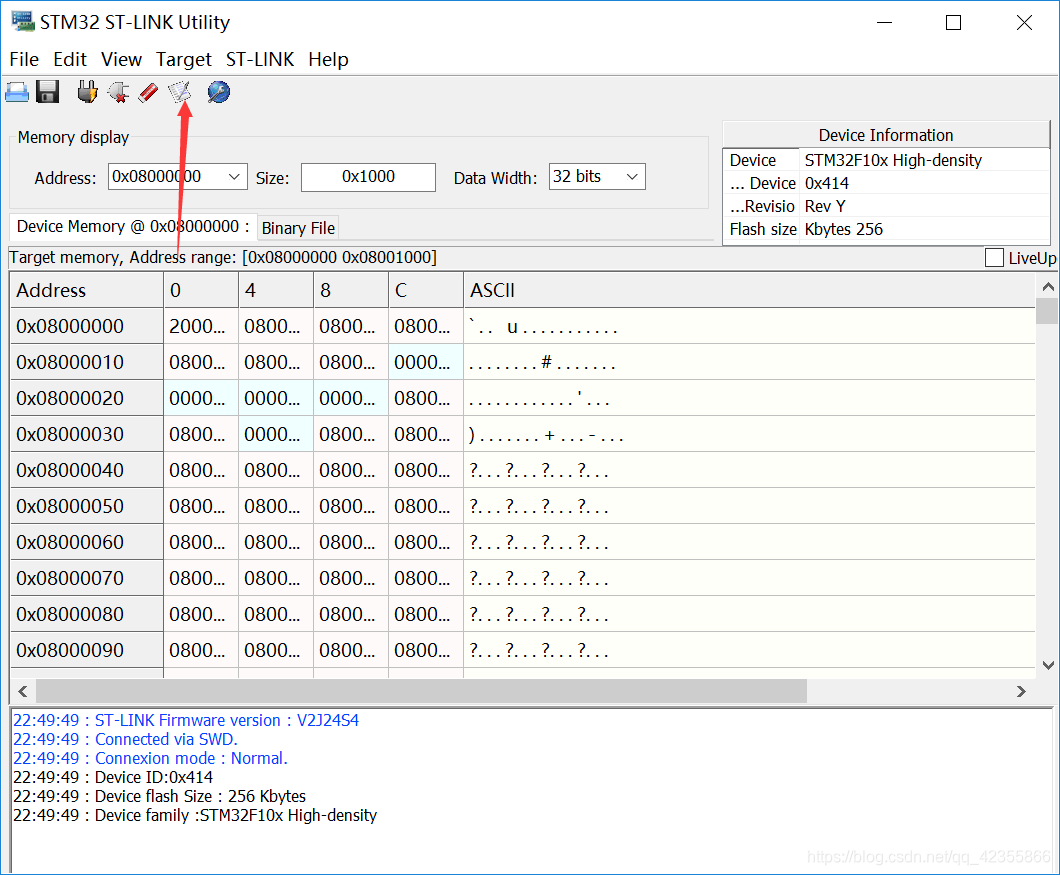Open the Target menu

coord(184,60)
